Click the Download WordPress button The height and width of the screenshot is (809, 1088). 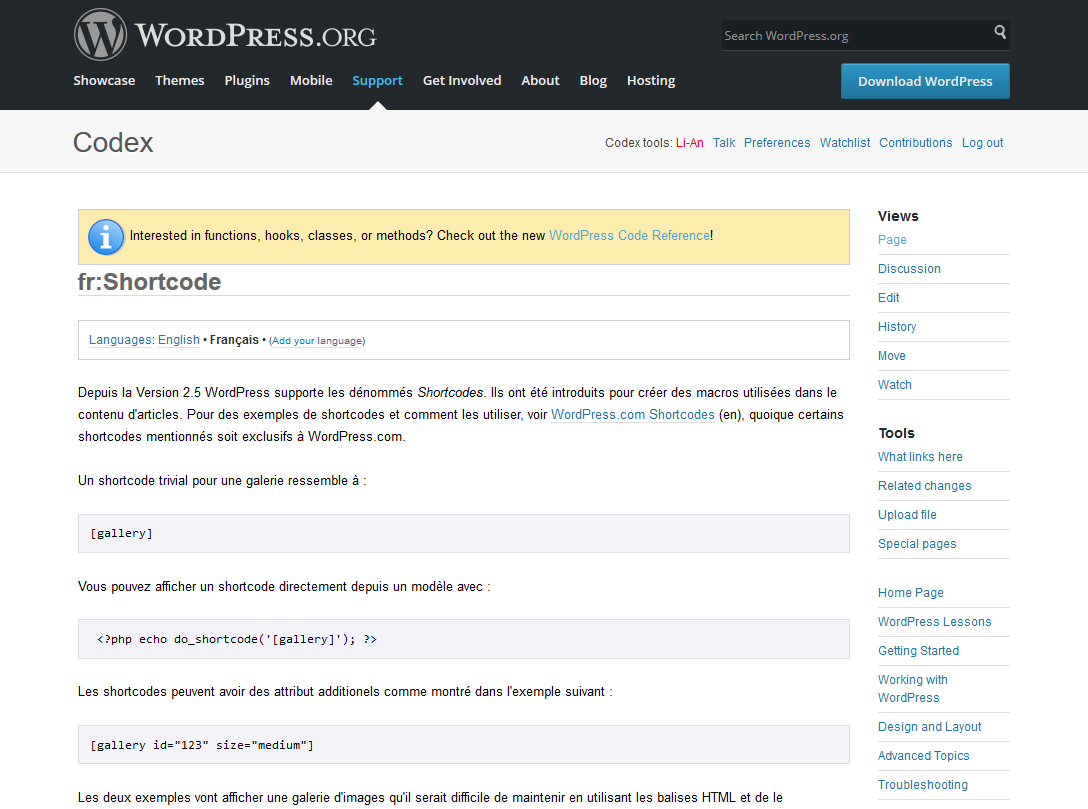(x=925, y=81)
